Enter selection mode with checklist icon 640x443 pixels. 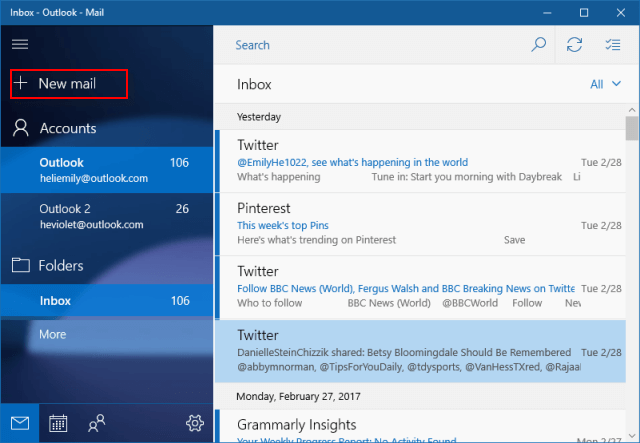[613, 44]
